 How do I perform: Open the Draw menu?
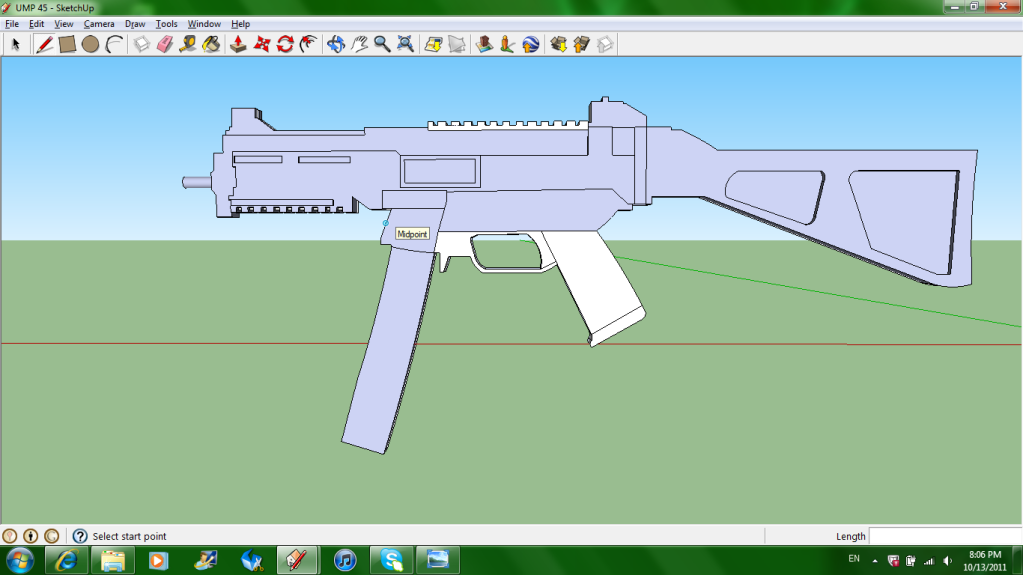[135, 24]
